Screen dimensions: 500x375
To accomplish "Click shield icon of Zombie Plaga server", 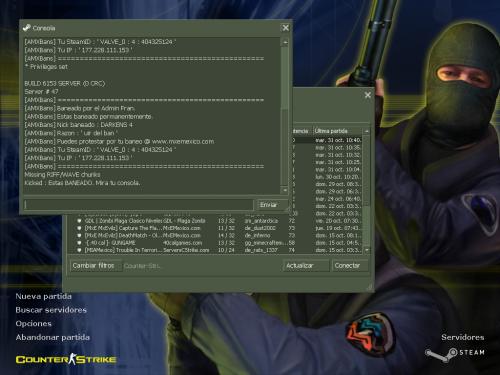I will click(x=79, y=221).
